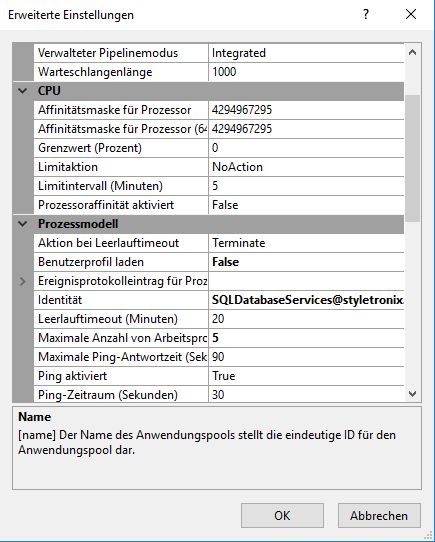Select the Ping aktiviert True value
Screen dimensions: 435x542
click(306, 376)
